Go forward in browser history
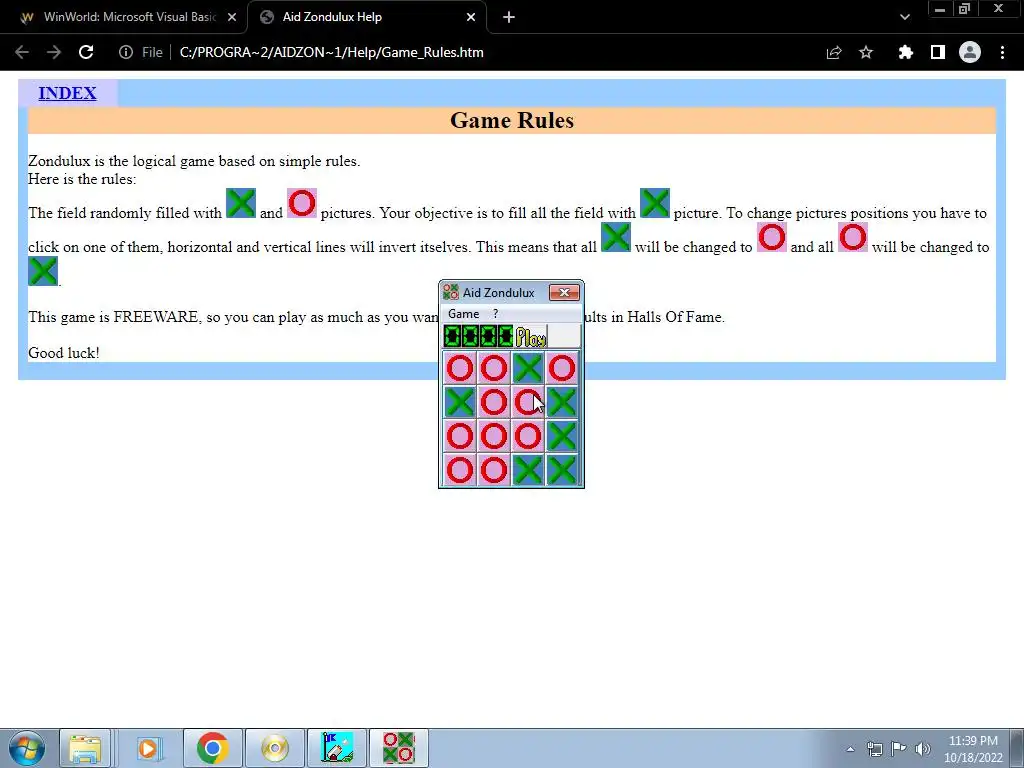This screenshot has height=768, width=1024. 54,52
